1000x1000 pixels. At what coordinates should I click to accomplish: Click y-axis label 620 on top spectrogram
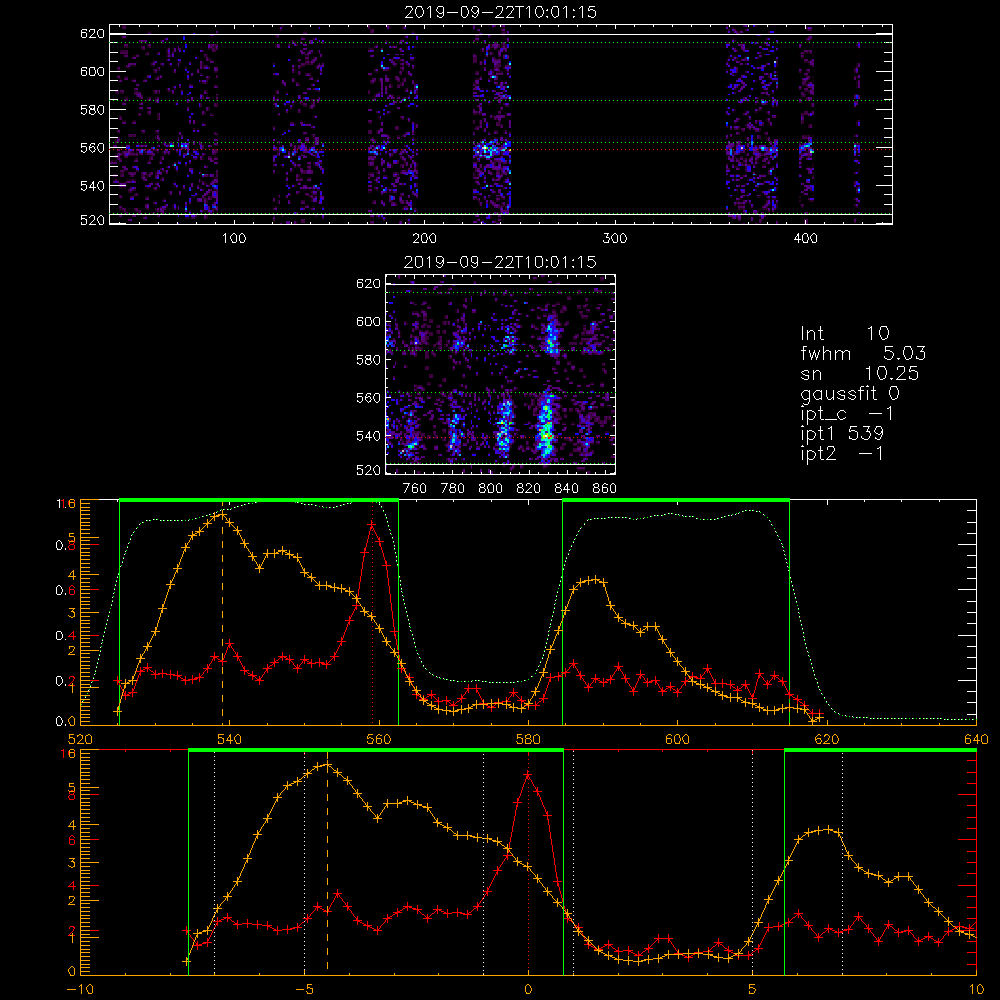coord(92,34)
